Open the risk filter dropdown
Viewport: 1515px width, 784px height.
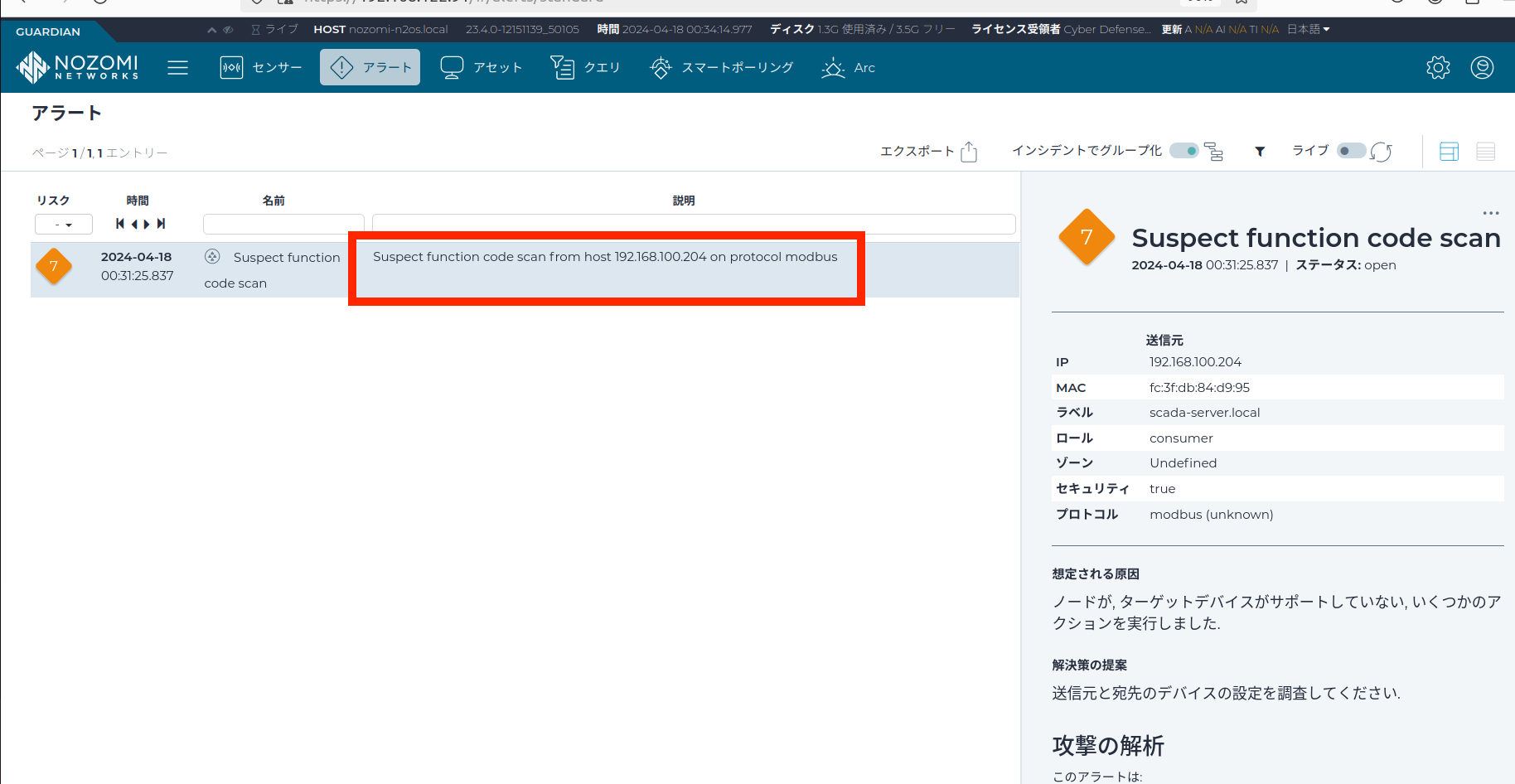pos(63,225)
